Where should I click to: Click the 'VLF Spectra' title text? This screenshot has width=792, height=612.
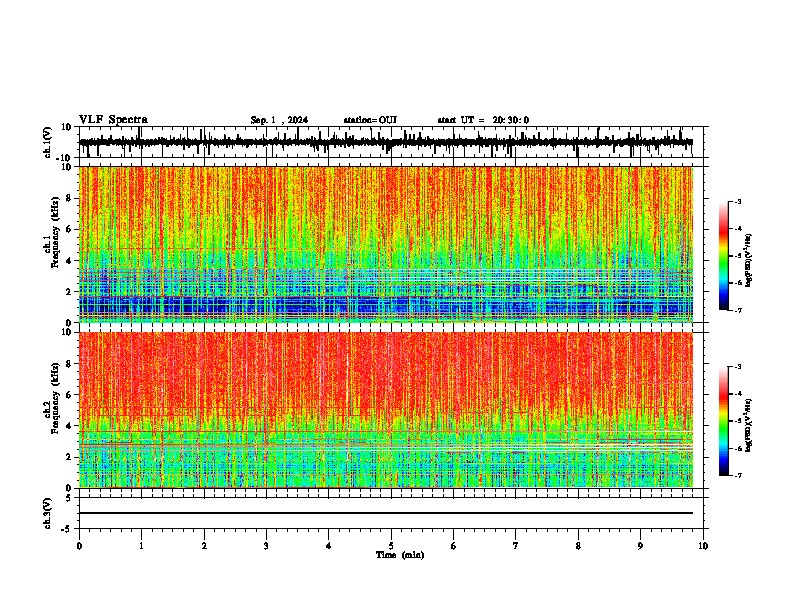click(x=113, y=120)
